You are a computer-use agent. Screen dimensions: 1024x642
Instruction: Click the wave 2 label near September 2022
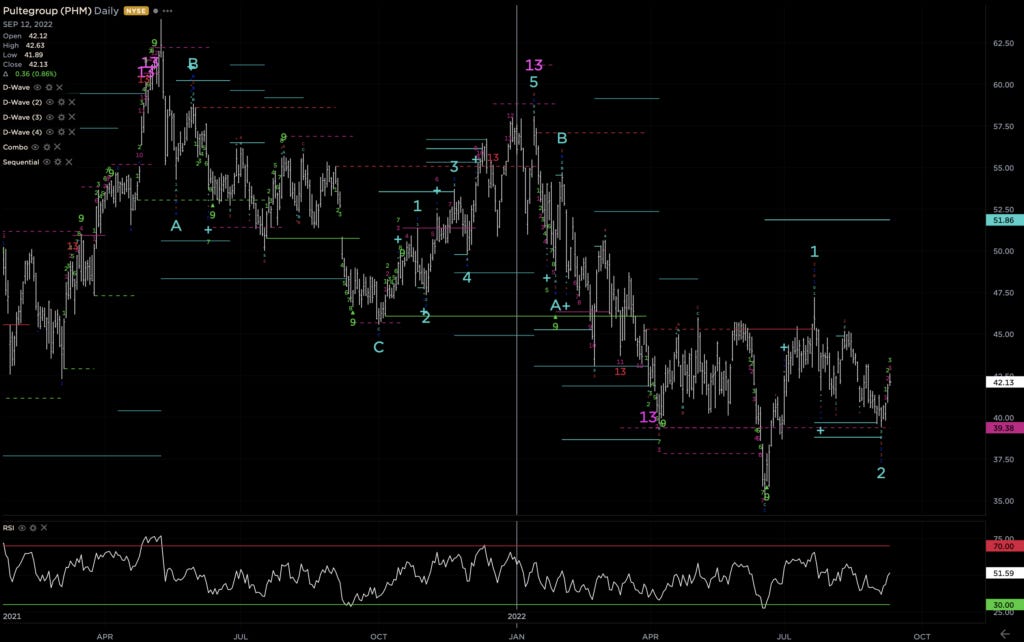tap(881, 473)
